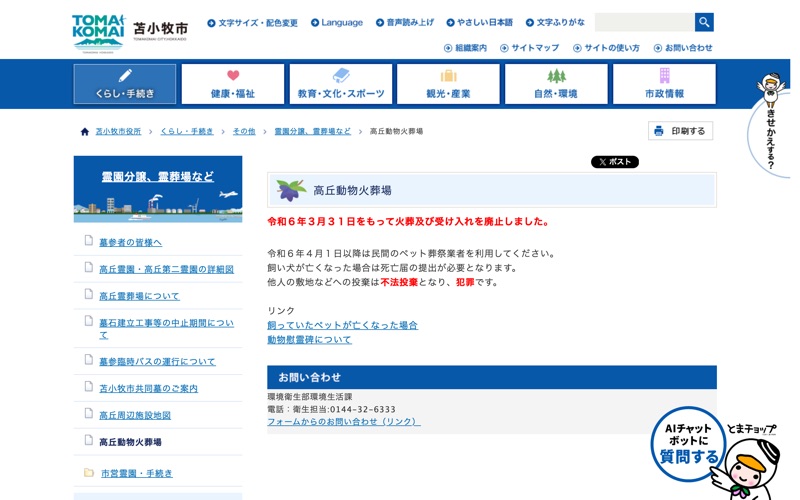Open 墓参者の皆様へ sidebar link
The height and width of the screenshot is (500, 800).
tap(131, 242)
